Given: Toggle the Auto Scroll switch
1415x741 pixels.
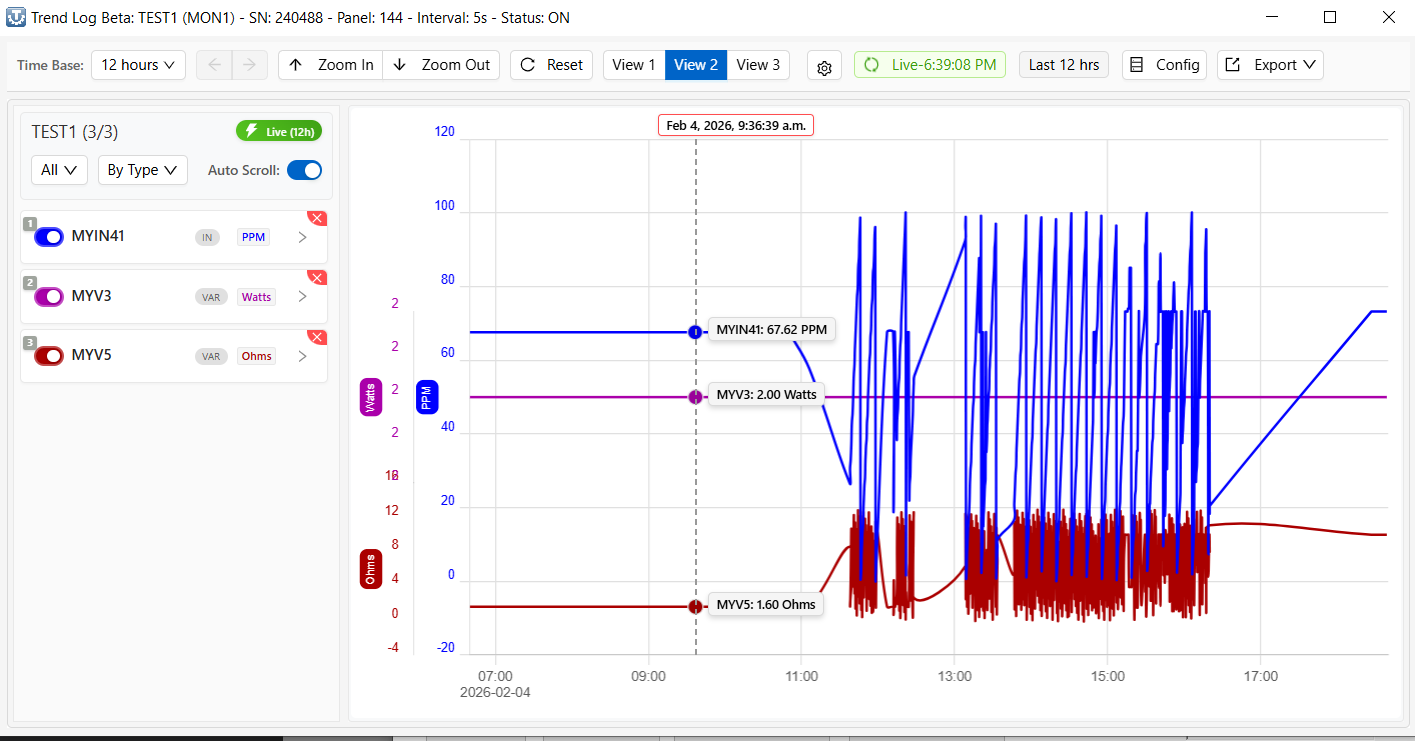Looking at the screenshot, I should click(x=304, y=170).
